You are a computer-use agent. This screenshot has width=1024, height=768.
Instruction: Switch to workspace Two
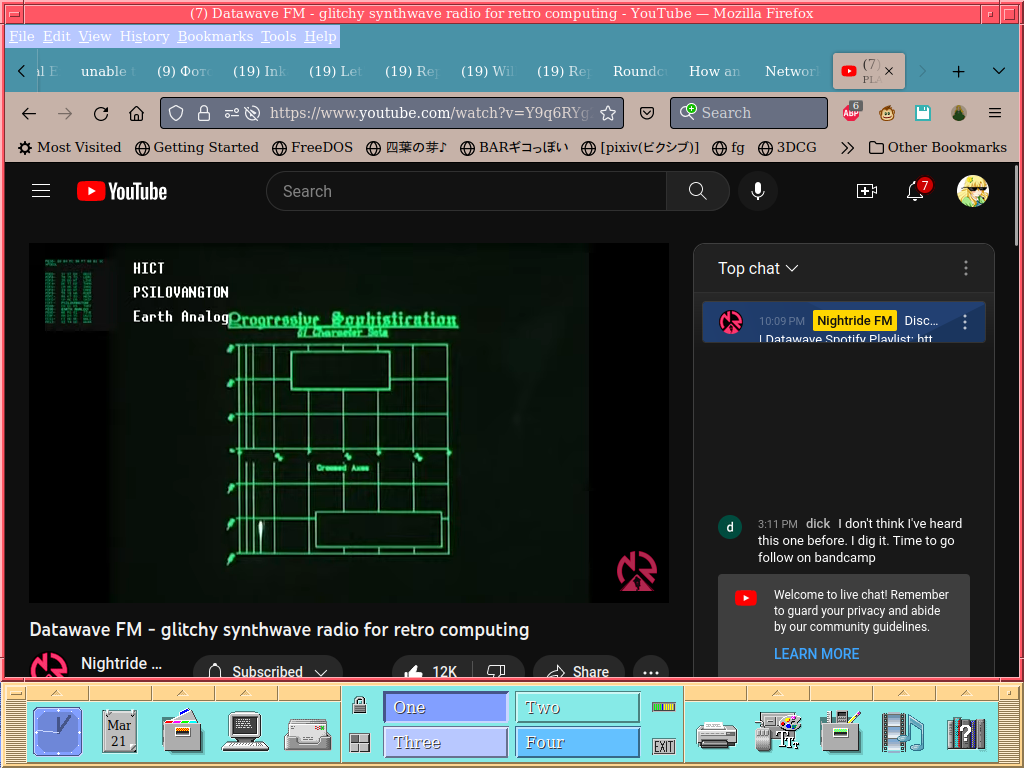577,707
